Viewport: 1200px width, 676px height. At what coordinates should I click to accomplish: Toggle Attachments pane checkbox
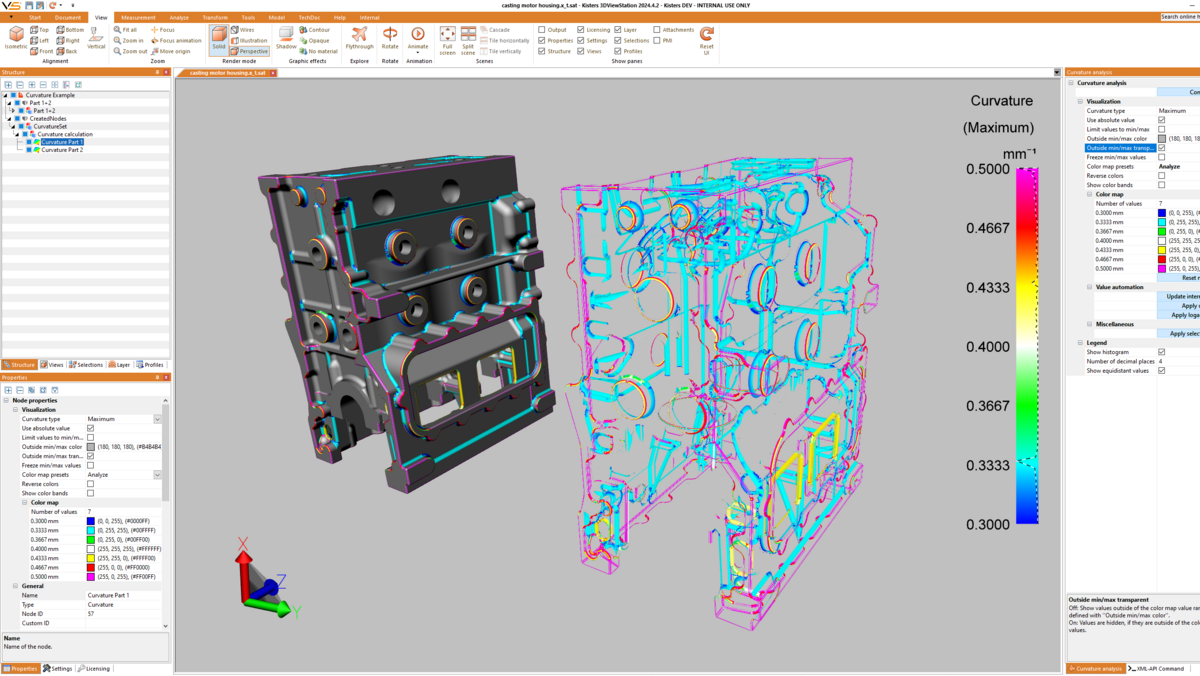[x=657, y=30]
